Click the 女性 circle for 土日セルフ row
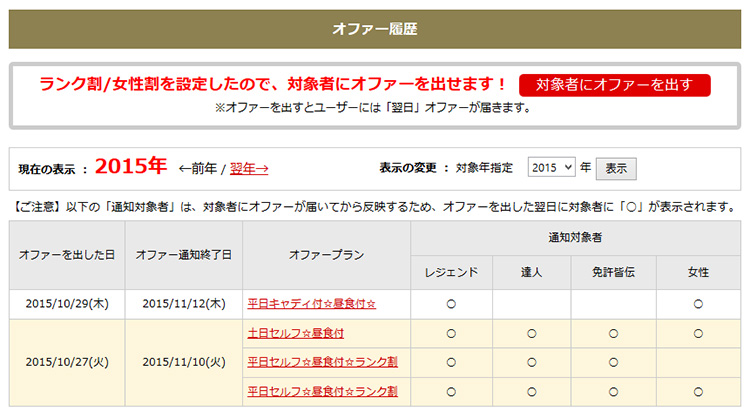 698,333
